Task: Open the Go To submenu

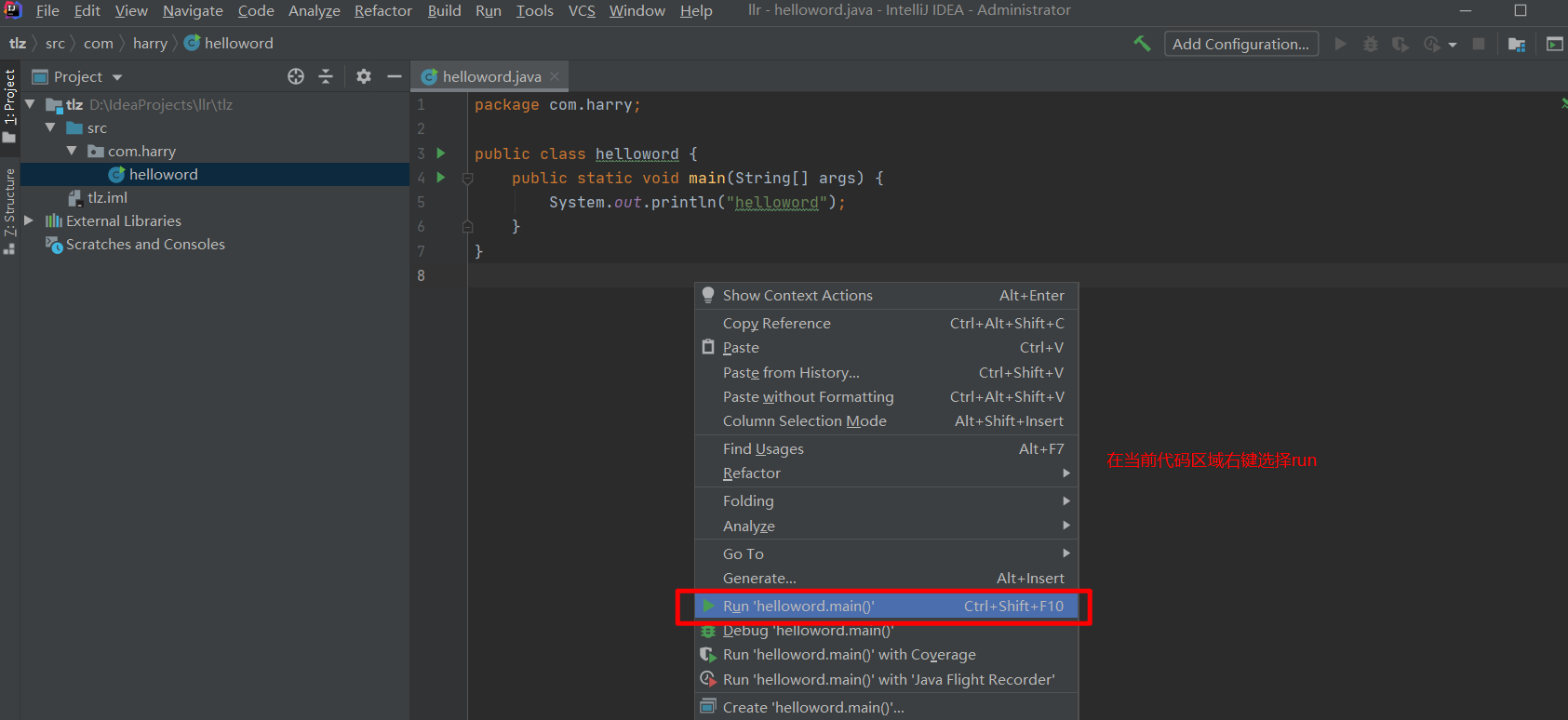Action: [x=887, y=554]
